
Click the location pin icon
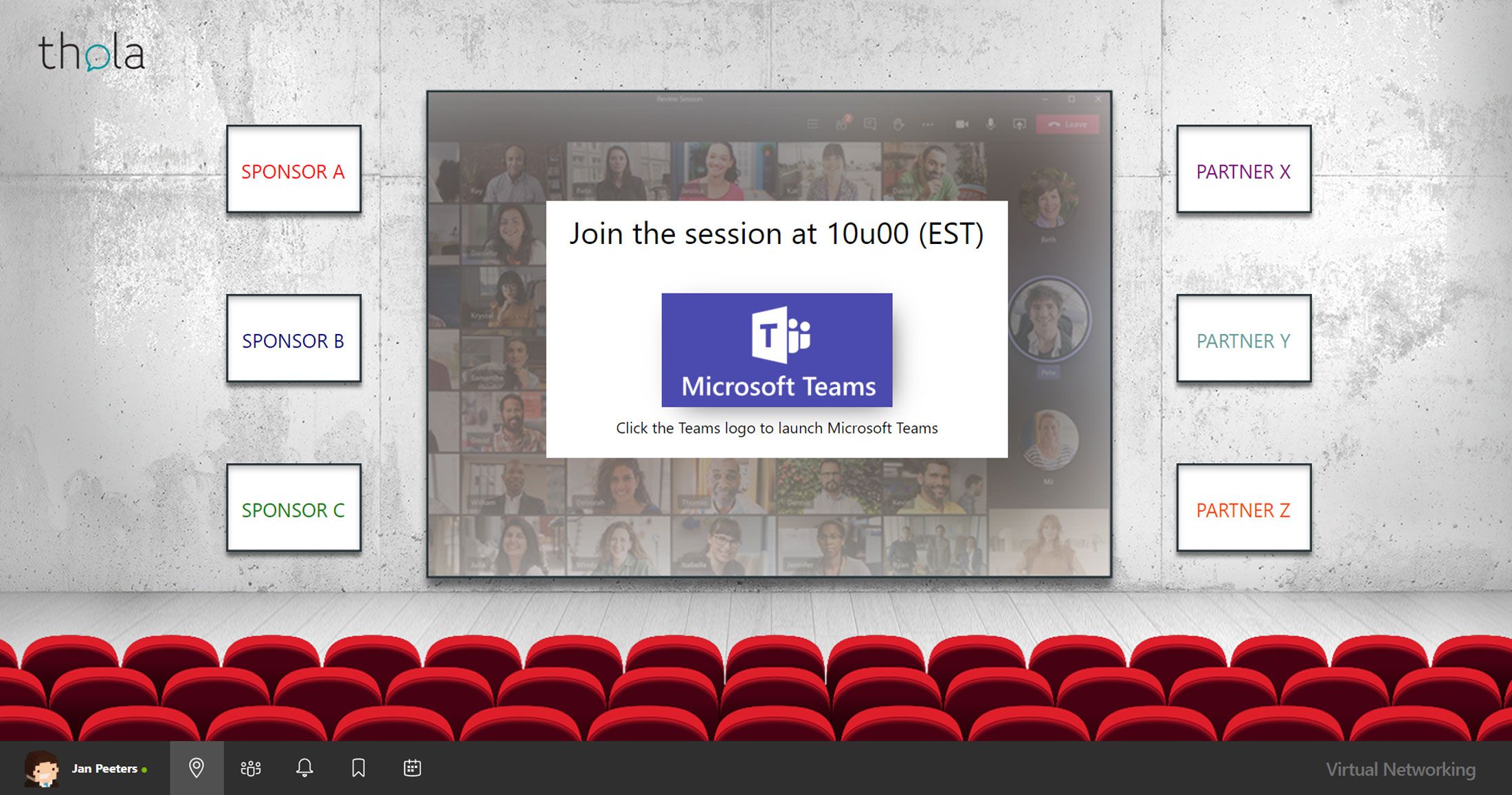(x=197, y=768)
